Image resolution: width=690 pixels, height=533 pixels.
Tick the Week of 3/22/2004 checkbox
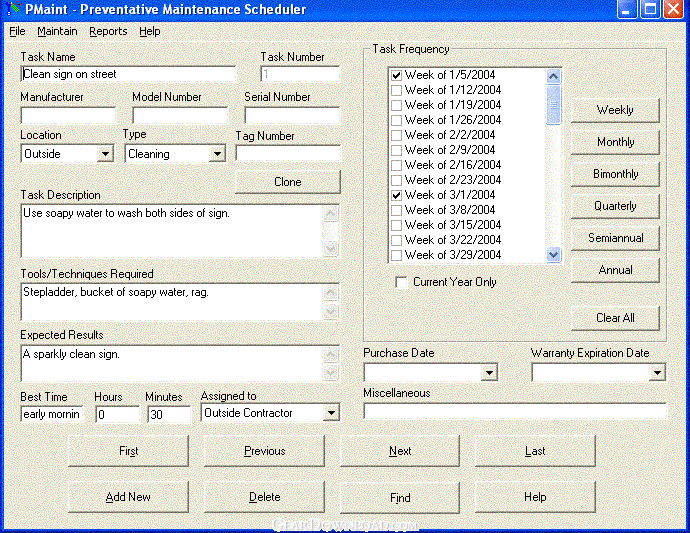(396, 240)
